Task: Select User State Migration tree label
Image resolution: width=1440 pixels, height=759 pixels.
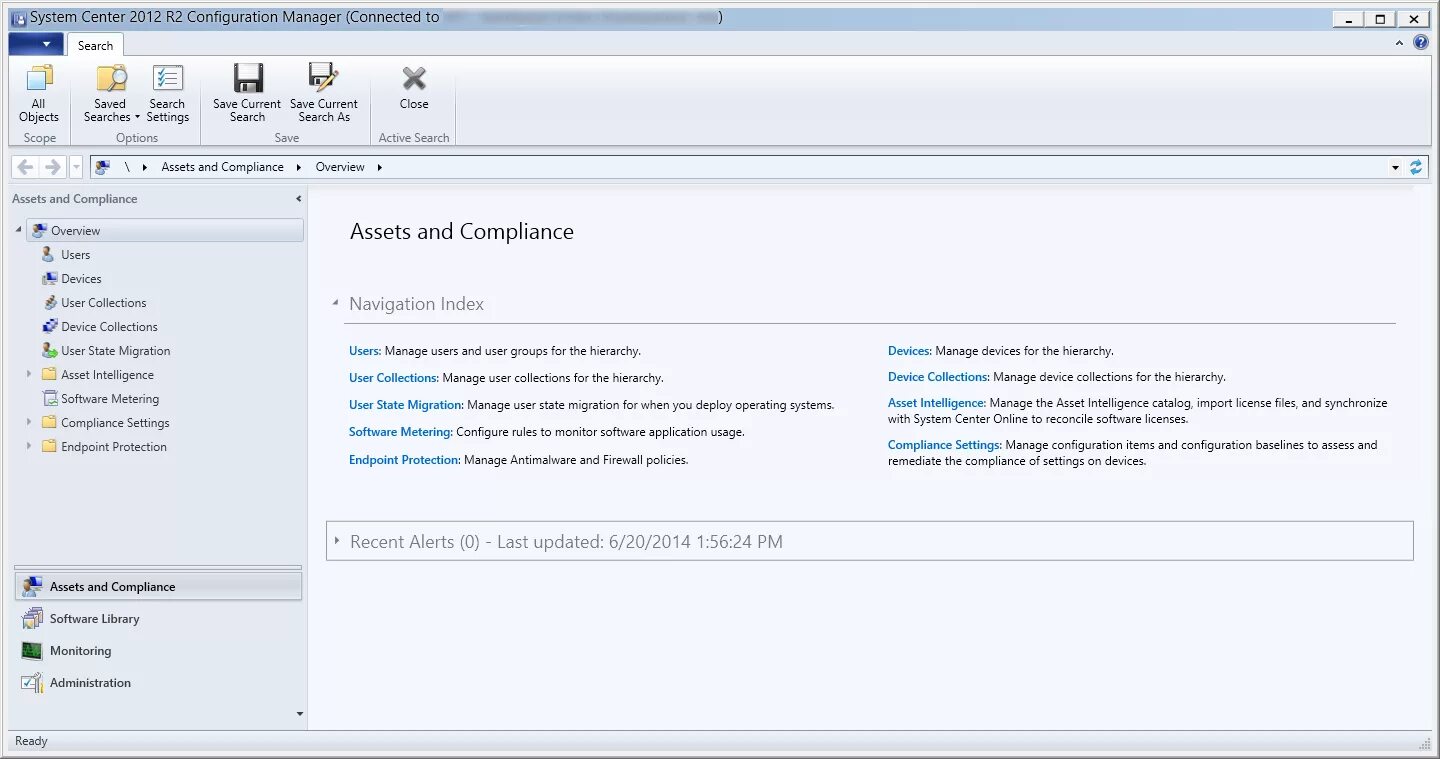Action: (116, 351)
